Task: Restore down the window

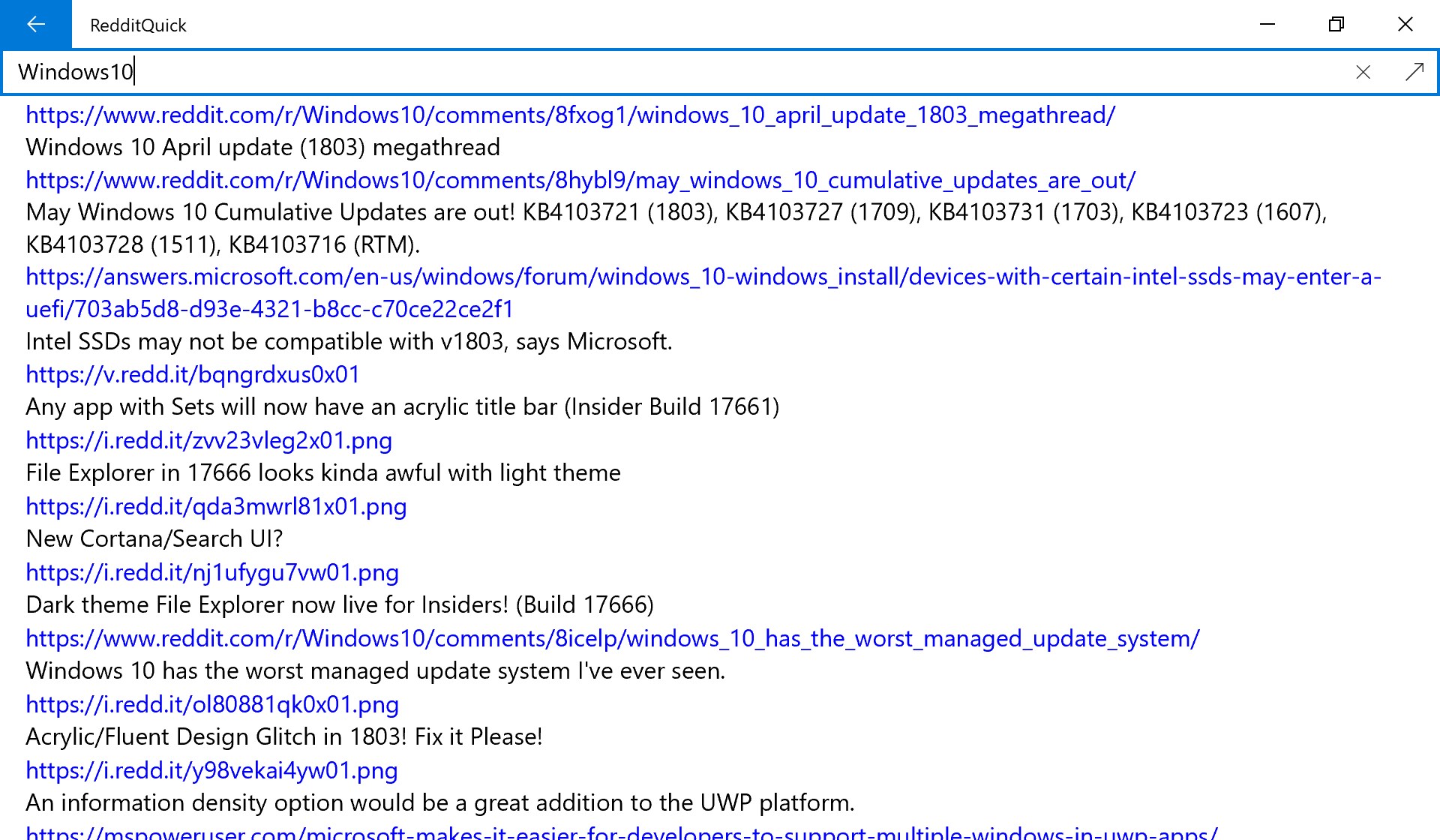Action: coord(1336,24)
